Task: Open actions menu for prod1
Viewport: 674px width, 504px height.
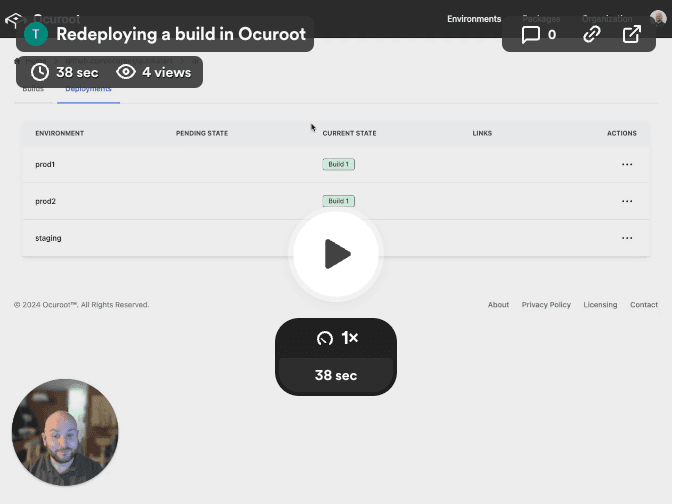Action: 627,164
